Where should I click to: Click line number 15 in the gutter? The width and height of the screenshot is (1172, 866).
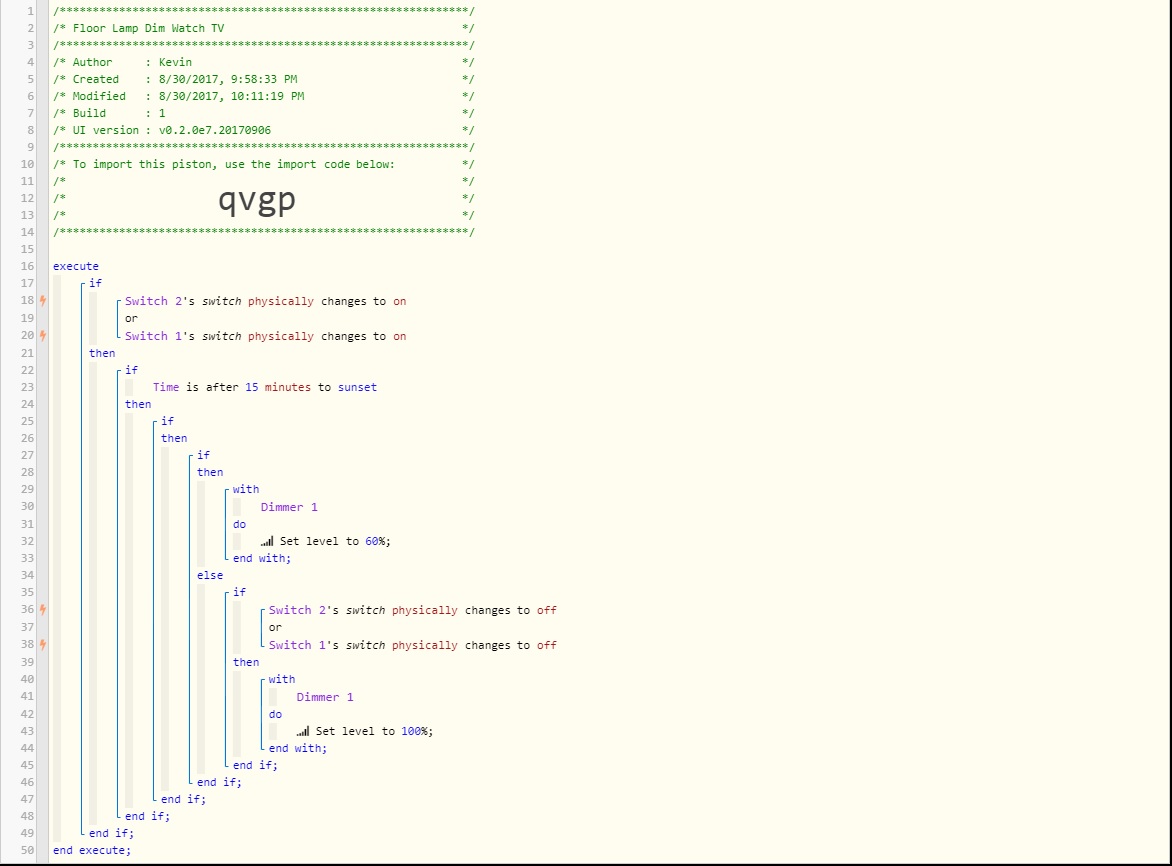click(28, 249)
